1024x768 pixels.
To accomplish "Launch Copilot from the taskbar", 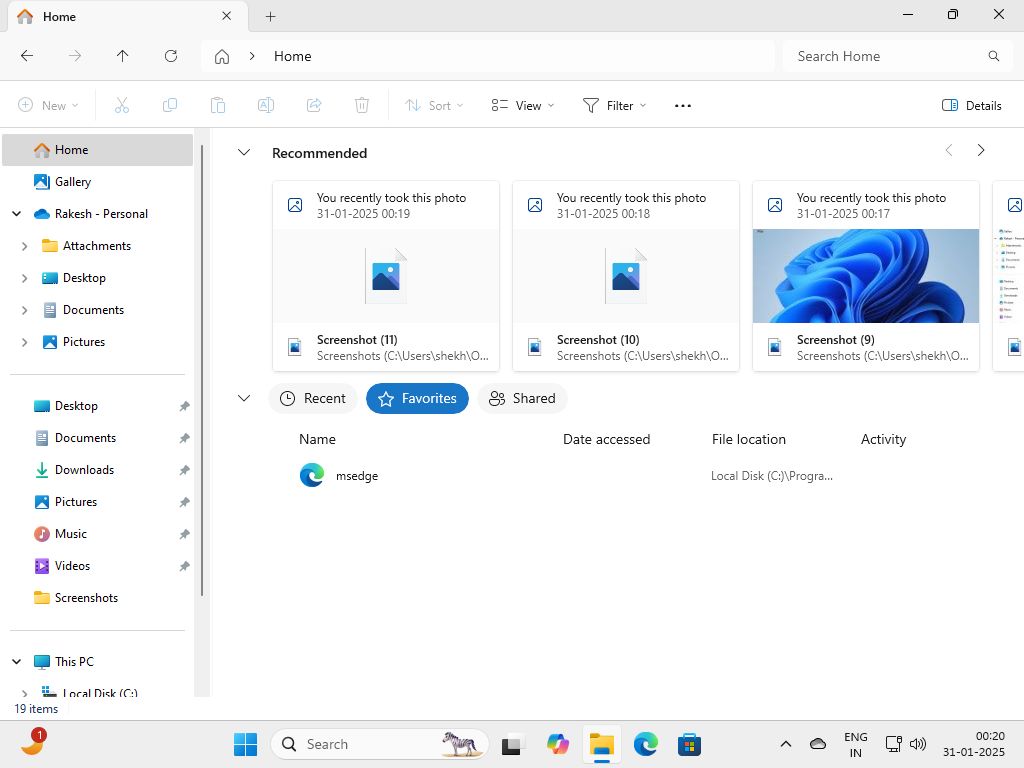I will pos(557,744).
